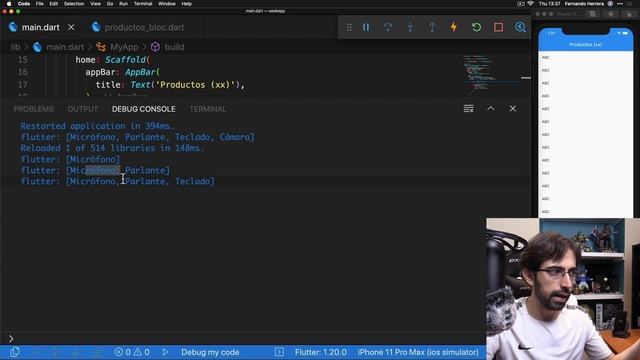The height and width of the screenshot is (360, 640).
Task: Click console line listing Micrófono, Parlante, Teclado, Cámara
Action: pos(138,137)
